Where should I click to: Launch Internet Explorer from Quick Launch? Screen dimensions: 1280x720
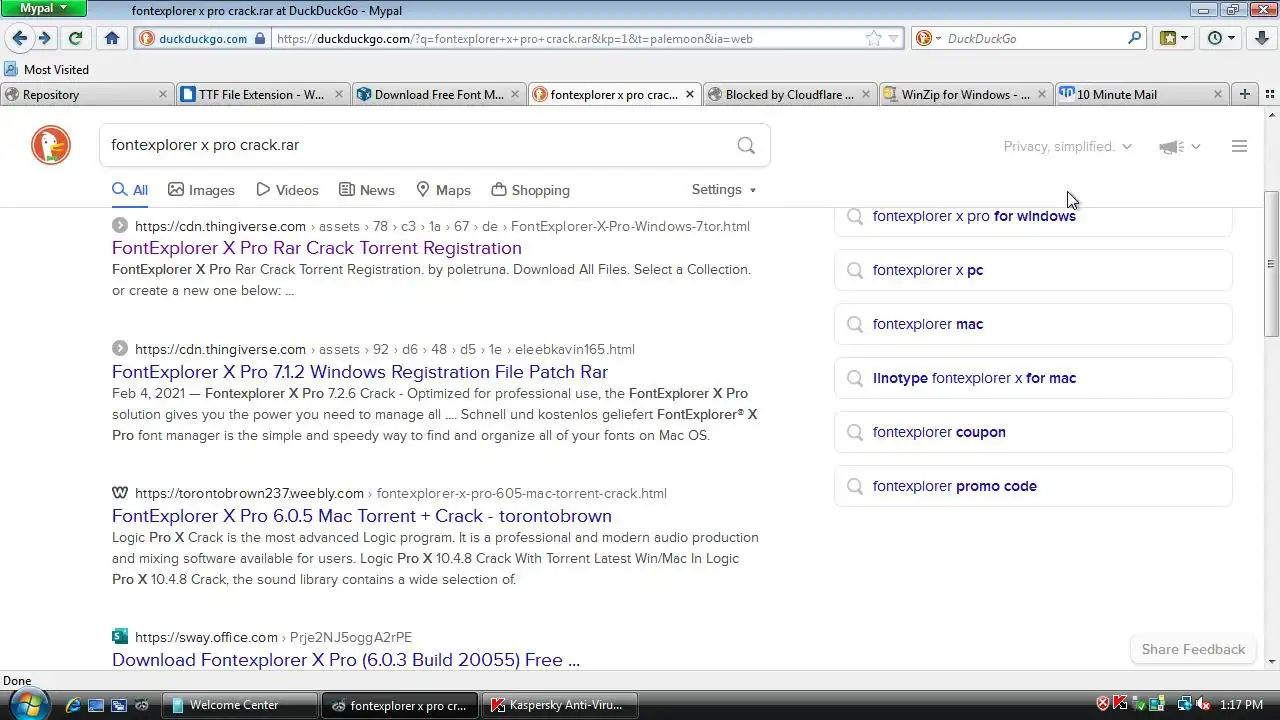point(72,705)
